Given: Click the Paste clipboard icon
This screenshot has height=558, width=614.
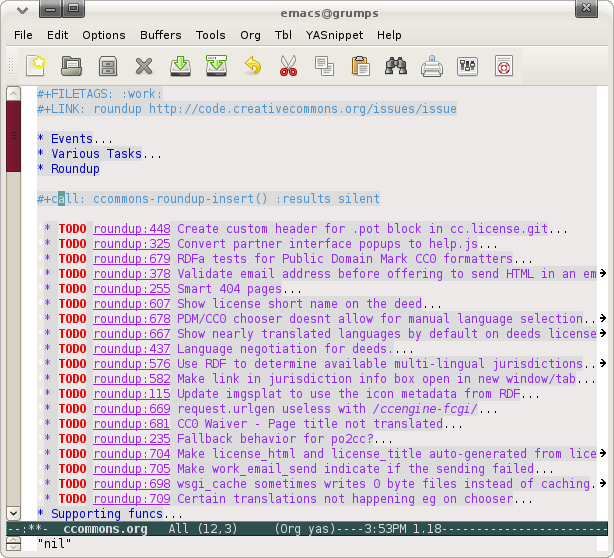Looking at the screenshot, I should [360, 67].
